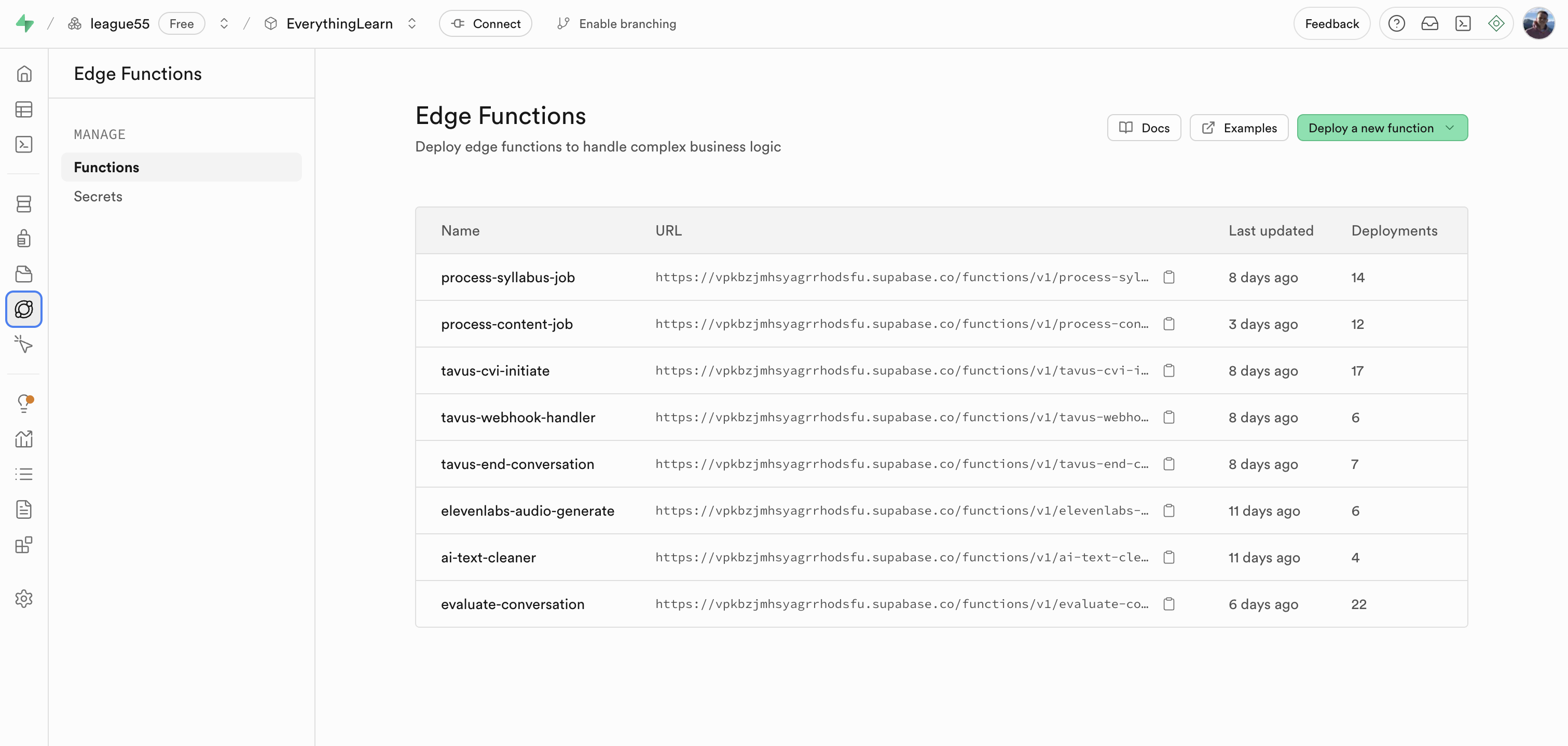Screen dimensions: 1568x746
Task: Open Authentication lock icon in sidebar
Action: click(24, 239)
